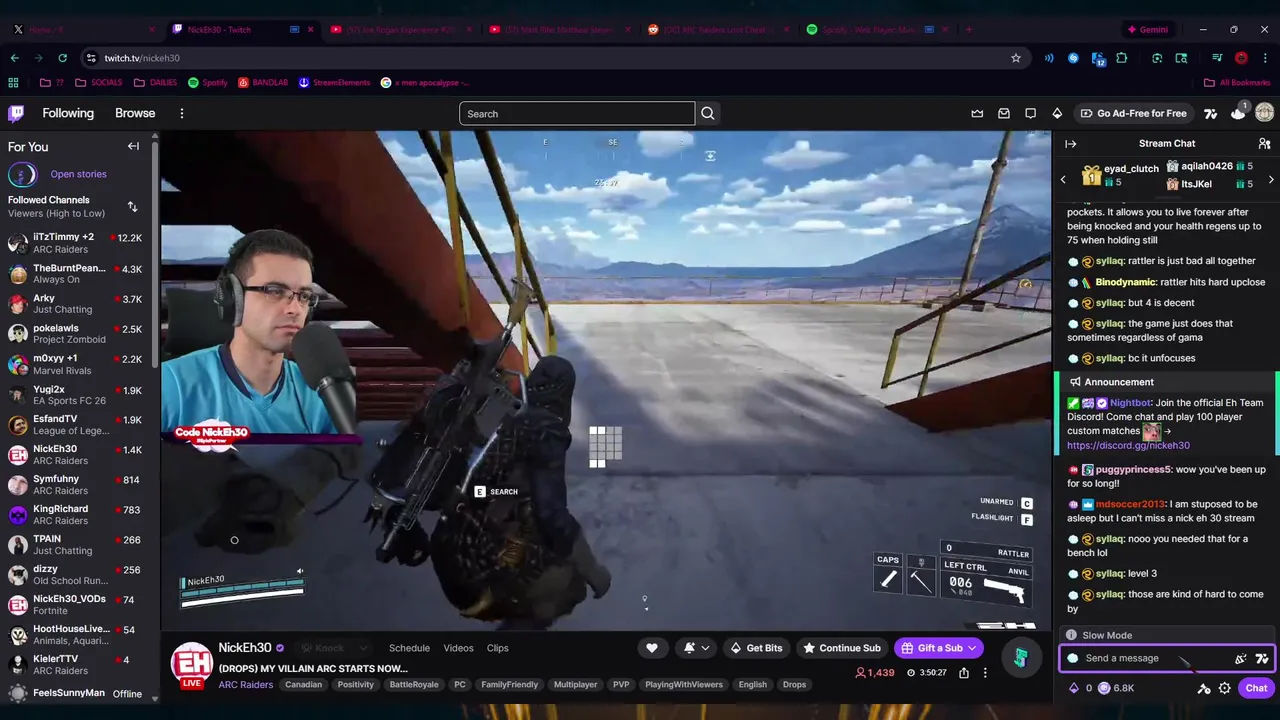Click the channel points 6.8K balance
The height and width of the screenshot is (720, 1280).
point(1116,688)
